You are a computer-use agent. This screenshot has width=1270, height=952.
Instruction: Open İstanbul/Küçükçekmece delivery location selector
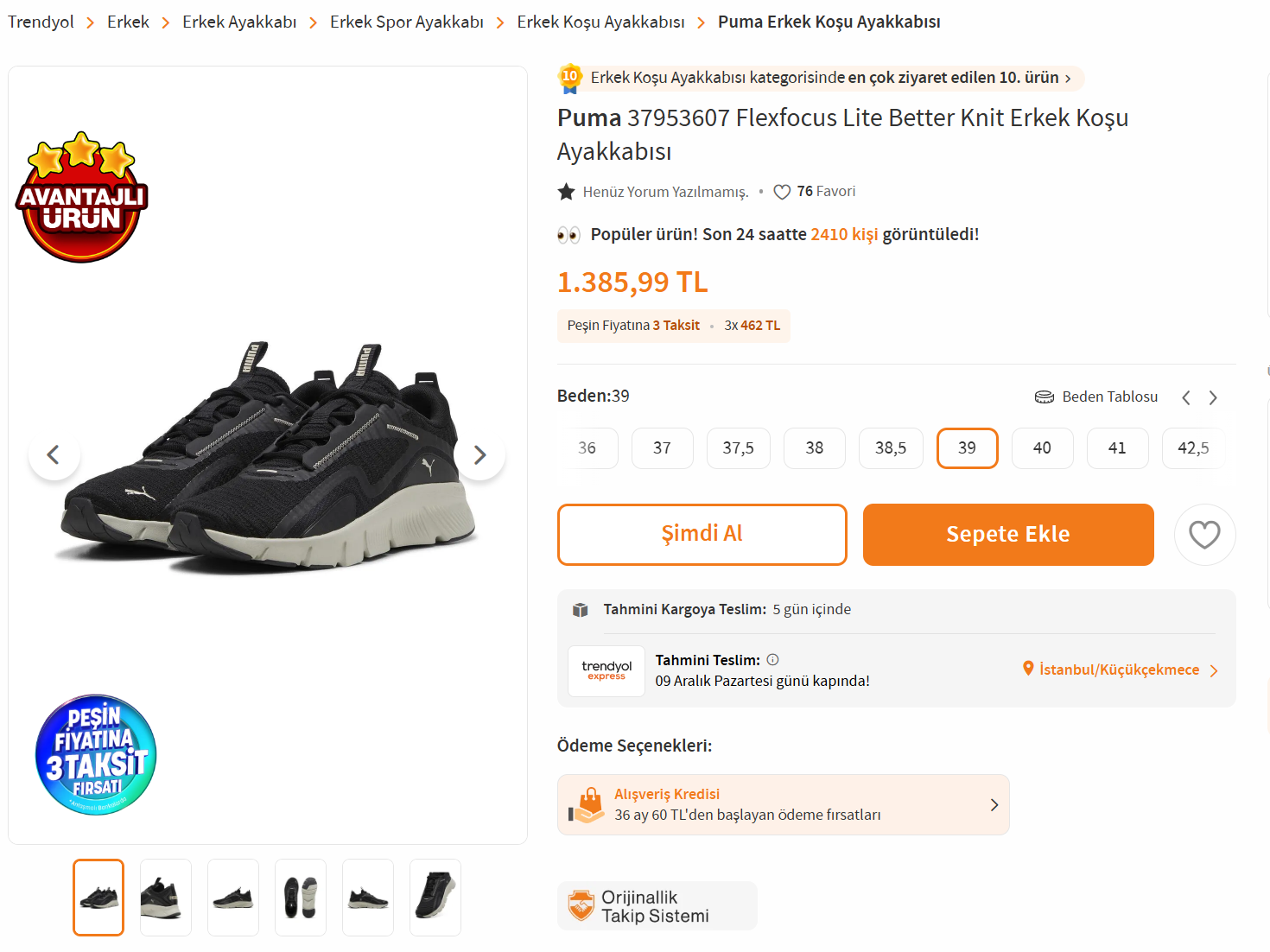[1120, 670]
